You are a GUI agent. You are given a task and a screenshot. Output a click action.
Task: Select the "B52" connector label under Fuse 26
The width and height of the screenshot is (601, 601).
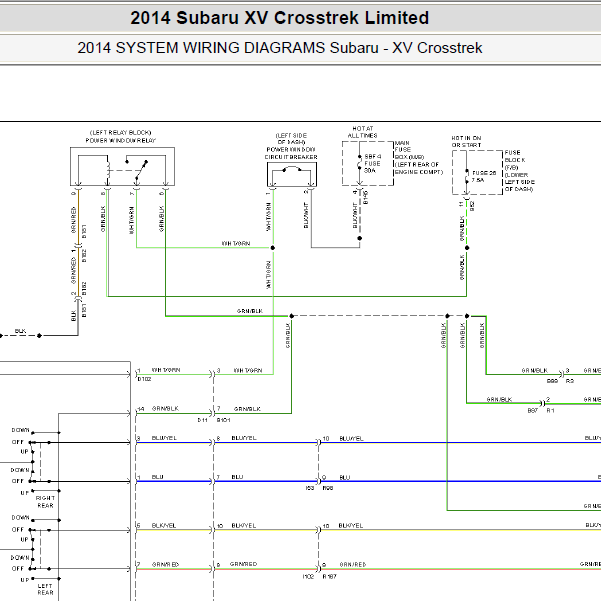click(x=472, y=206)
